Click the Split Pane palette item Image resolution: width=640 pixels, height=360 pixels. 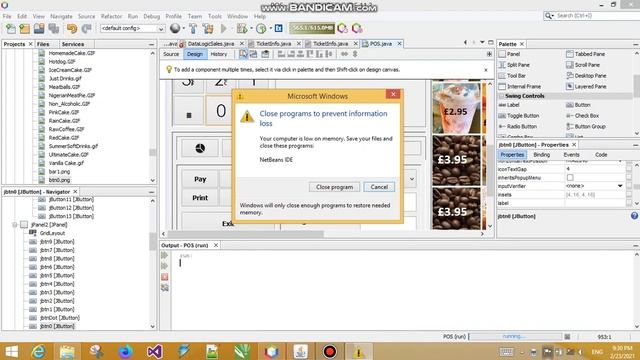click(514, 65)
